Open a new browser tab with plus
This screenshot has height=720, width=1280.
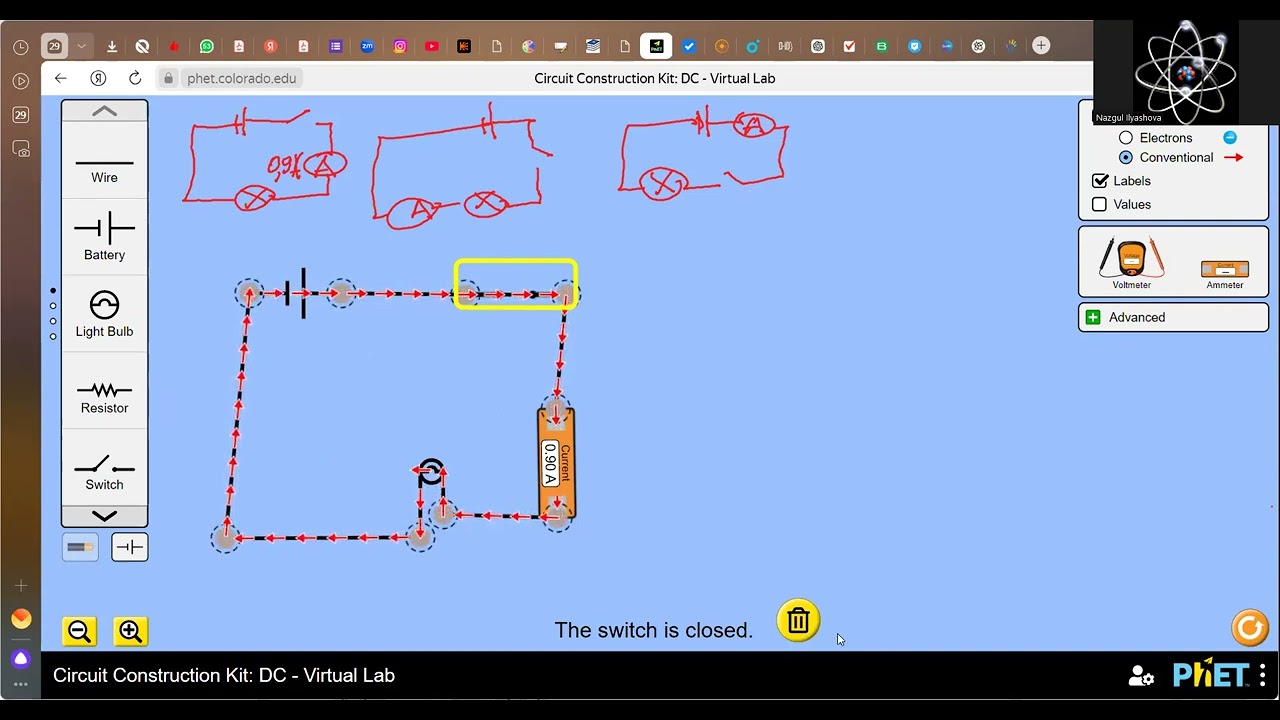click(1041, 46)
